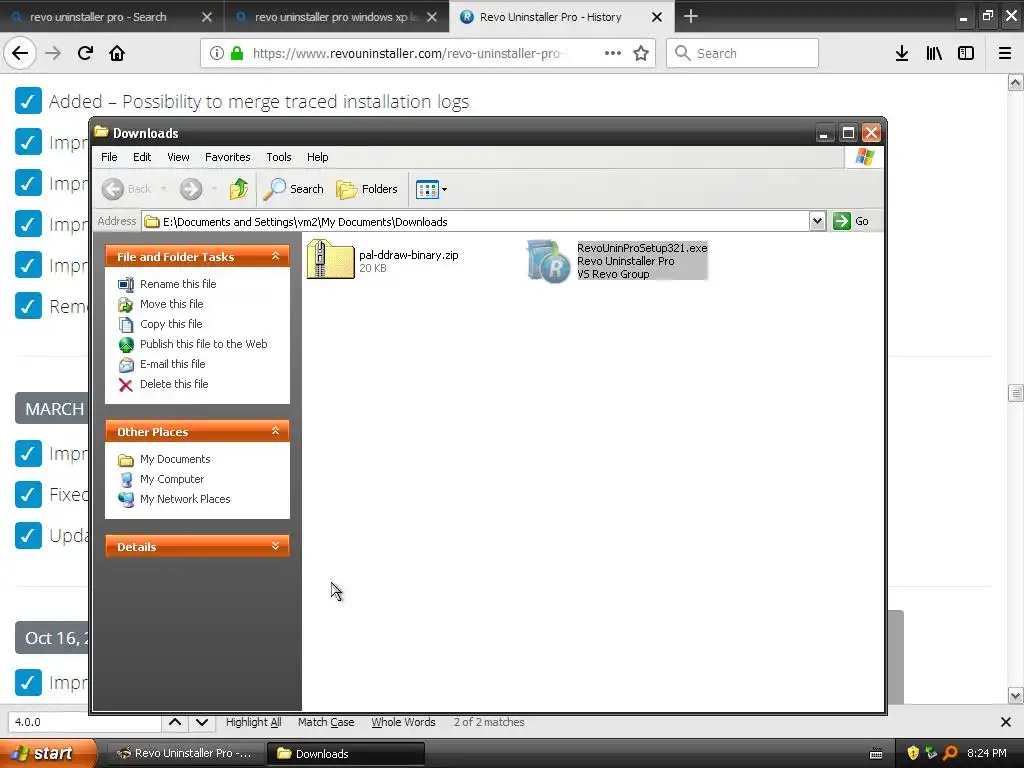Show site information icon in address bar

tap(217, 53)
